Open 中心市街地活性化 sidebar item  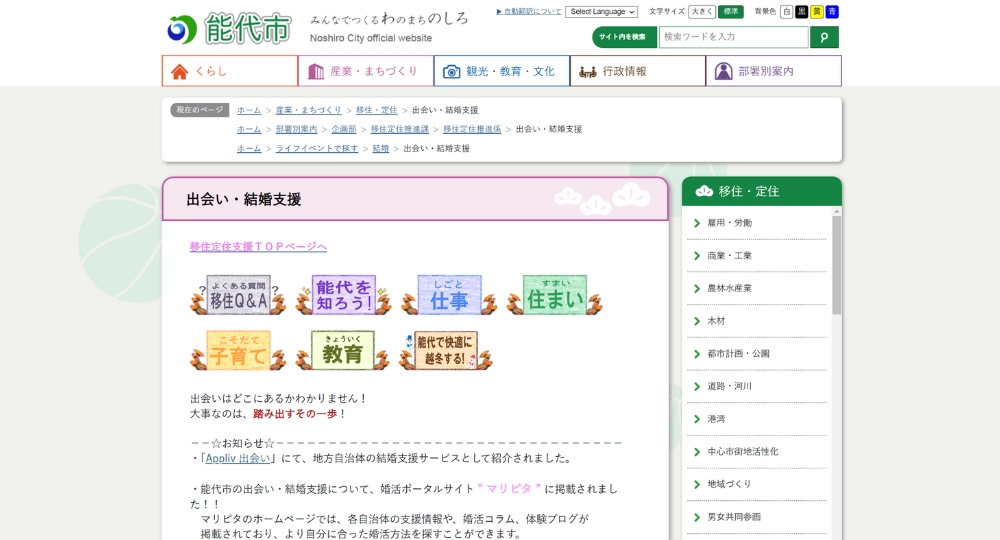[x=756, y=451]
